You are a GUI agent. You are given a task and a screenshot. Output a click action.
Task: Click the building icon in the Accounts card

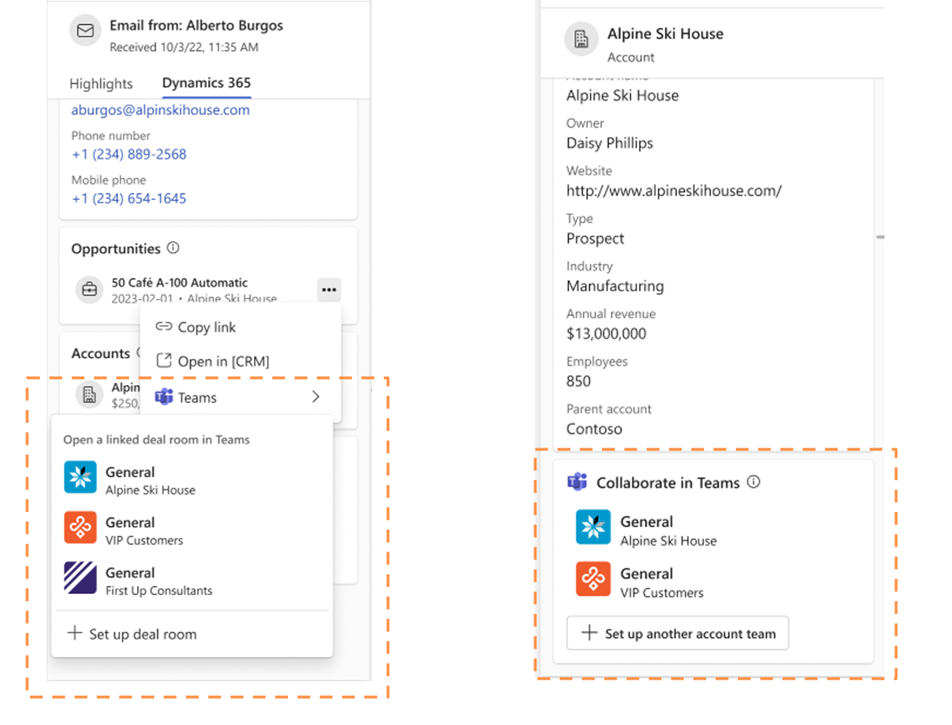[89, 395]
